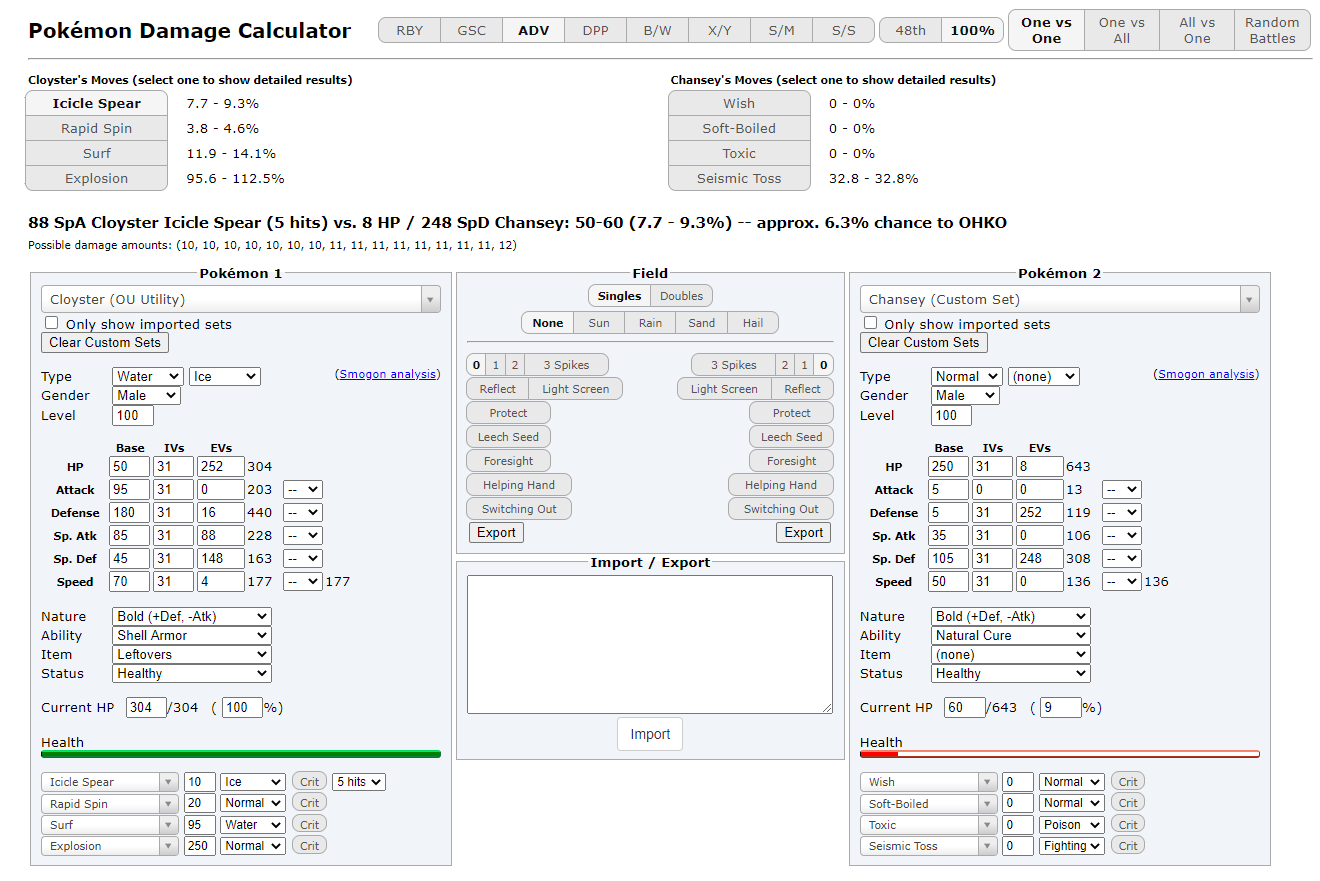Open Cloyster's Item Leftovers dropdown
The width and height of the screenshot is (1320, 881).
click(191, 654)
